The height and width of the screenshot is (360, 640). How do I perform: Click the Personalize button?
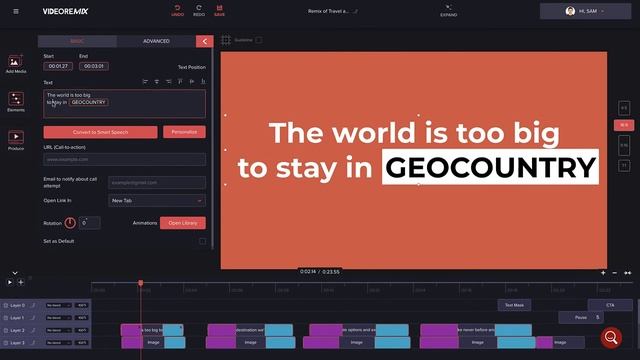click(x=184, y=132)
